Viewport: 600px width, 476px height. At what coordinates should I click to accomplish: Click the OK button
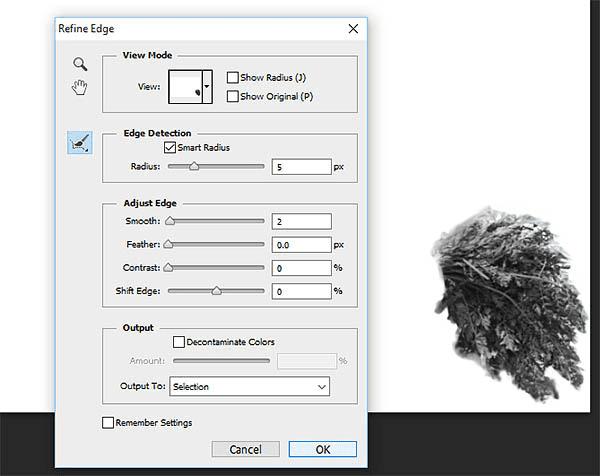323,449
